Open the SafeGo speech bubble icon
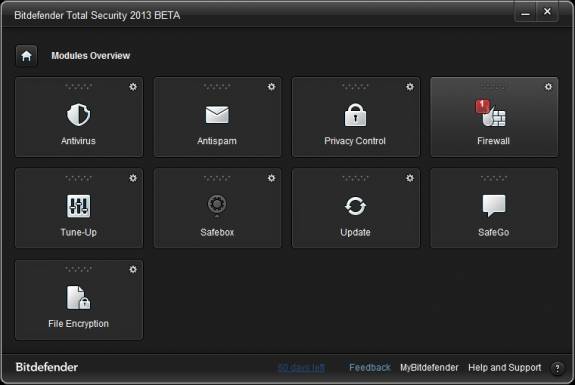The height and width of the screenshot is (385, 575). coord(494,206)
